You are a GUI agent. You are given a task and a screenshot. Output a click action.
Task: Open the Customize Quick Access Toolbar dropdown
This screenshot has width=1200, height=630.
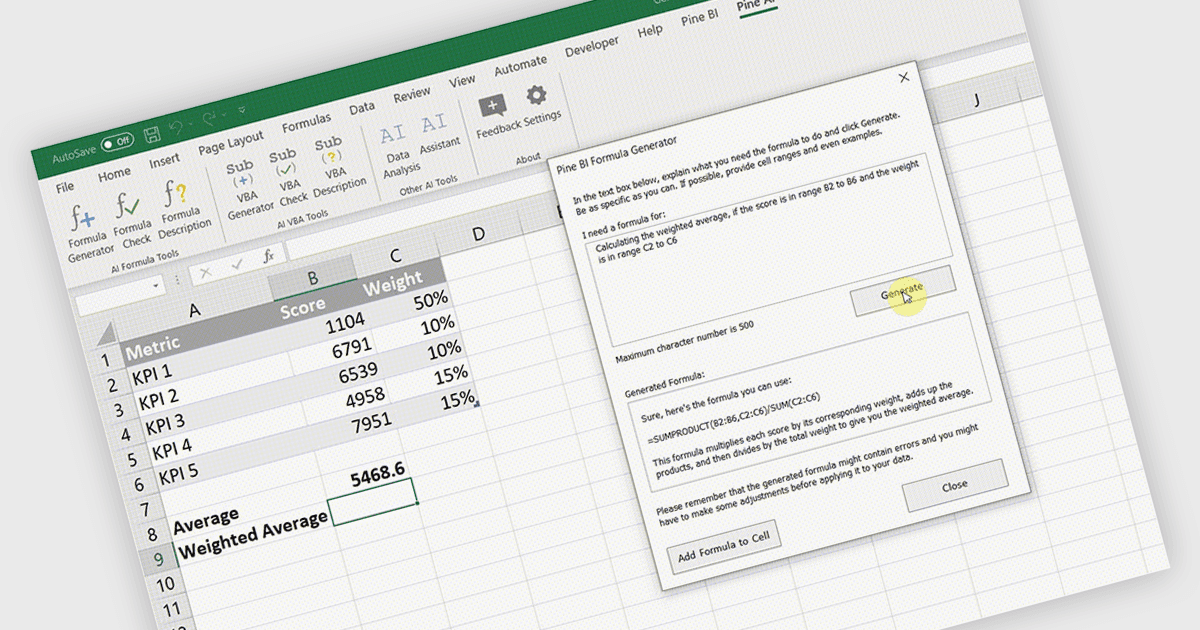(x=241, y=110)
